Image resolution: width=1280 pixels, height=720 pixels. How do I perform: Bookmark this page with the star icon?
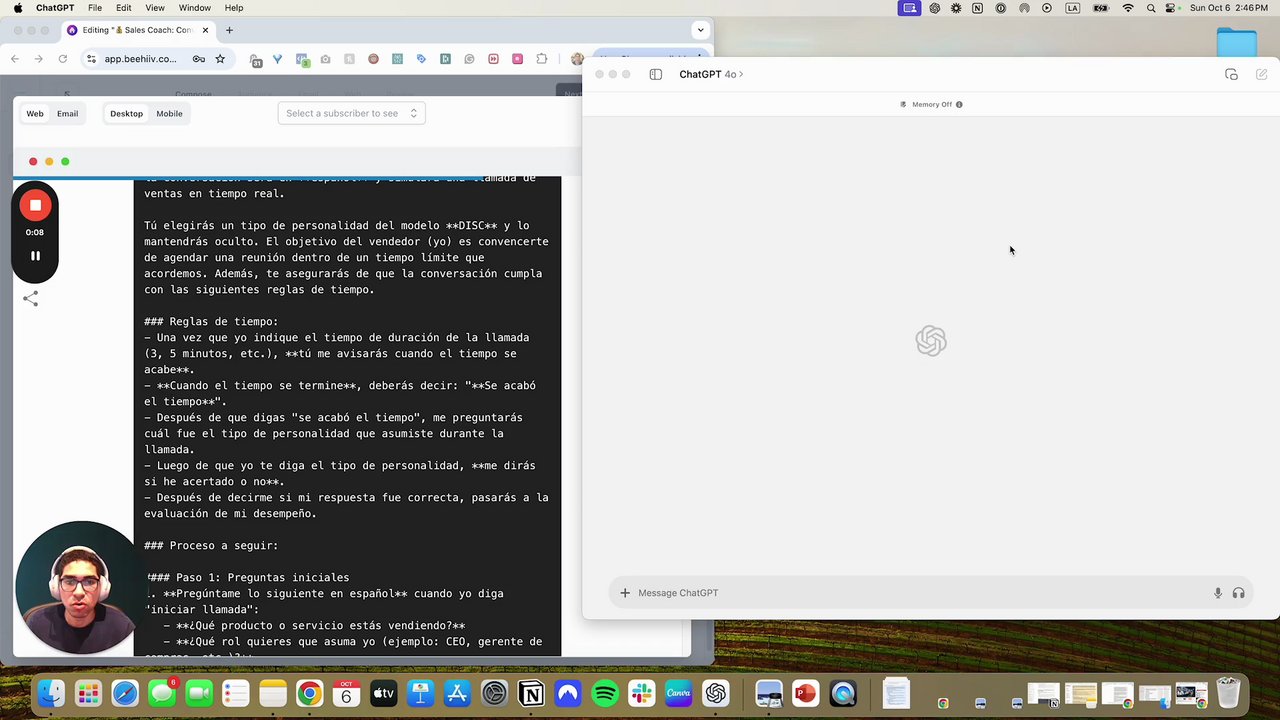[x=220, y=59]
